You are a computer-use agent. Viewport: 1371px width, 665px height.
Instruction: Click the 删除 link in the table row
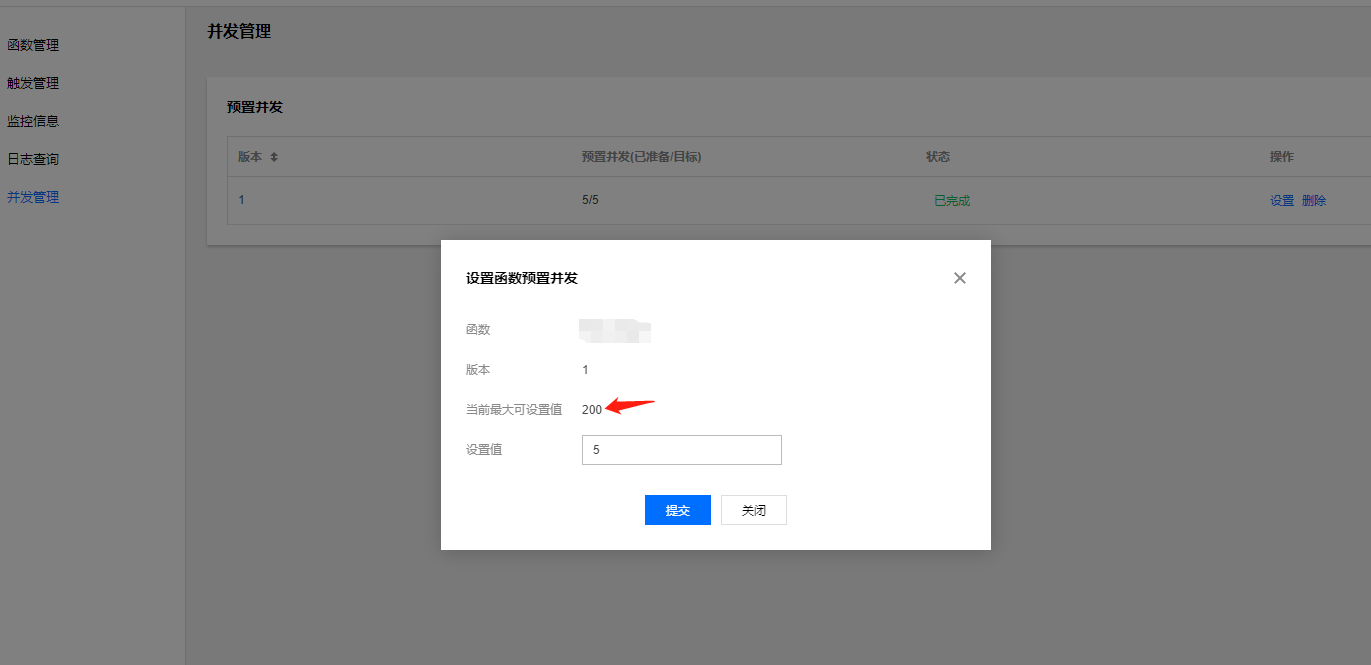pyautogui.click(x=1314, y=200)
